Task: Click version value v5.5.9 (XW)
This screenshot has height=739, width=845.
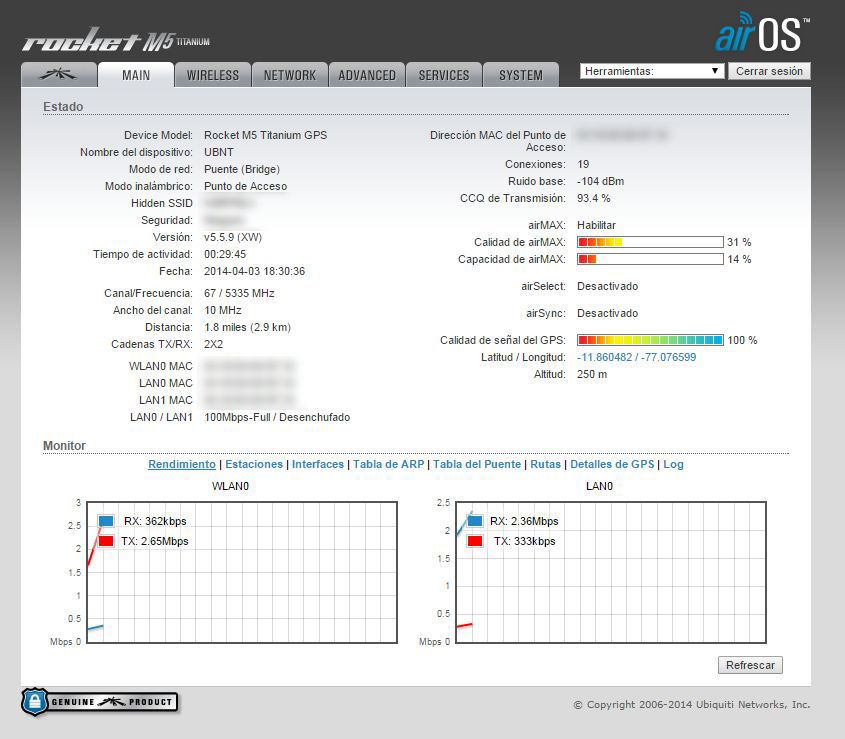Action: [233, 237]
